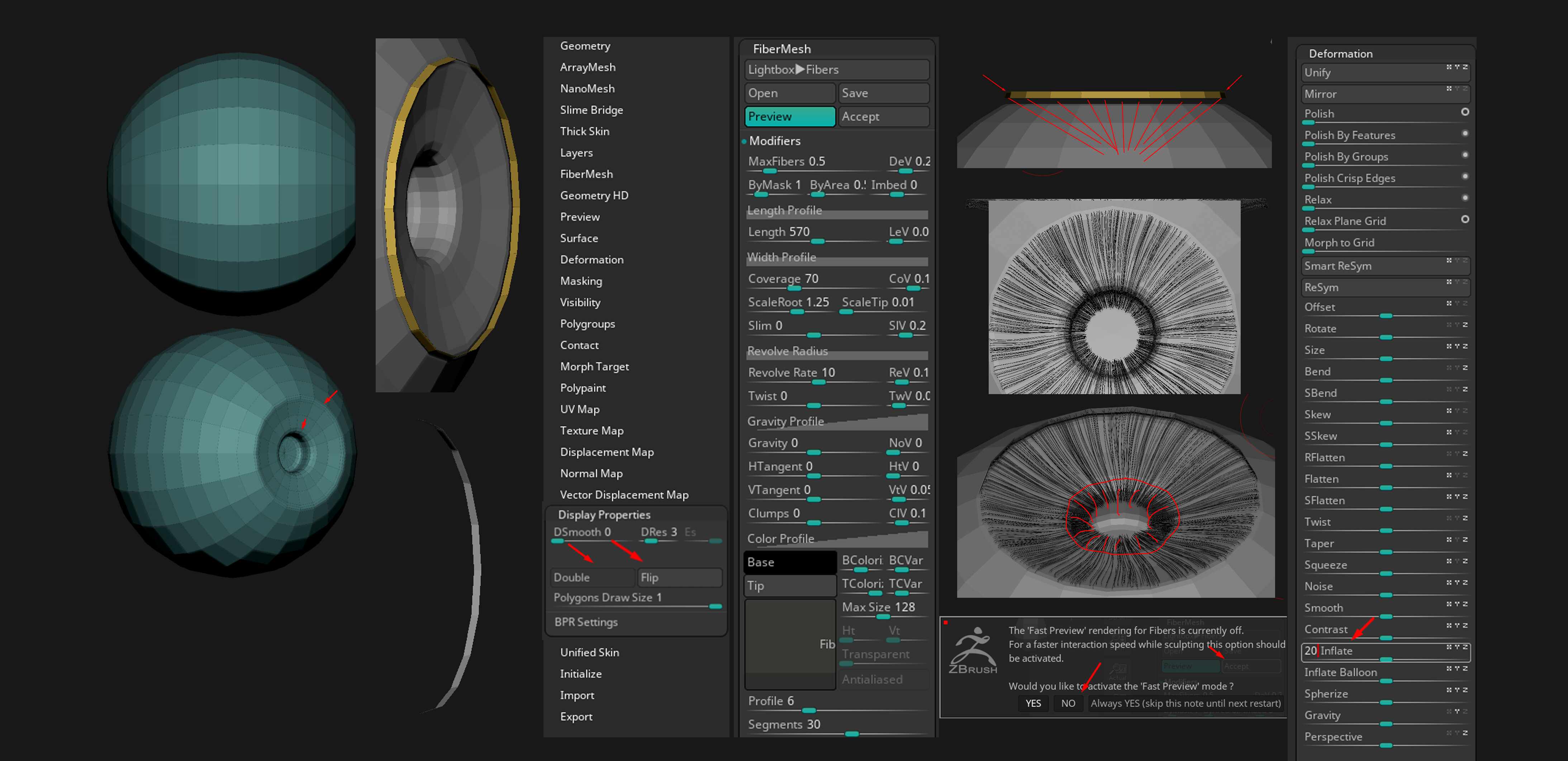Click the Lightbox Fibers button
1568x761 pixels.
[x=836, y=70]
